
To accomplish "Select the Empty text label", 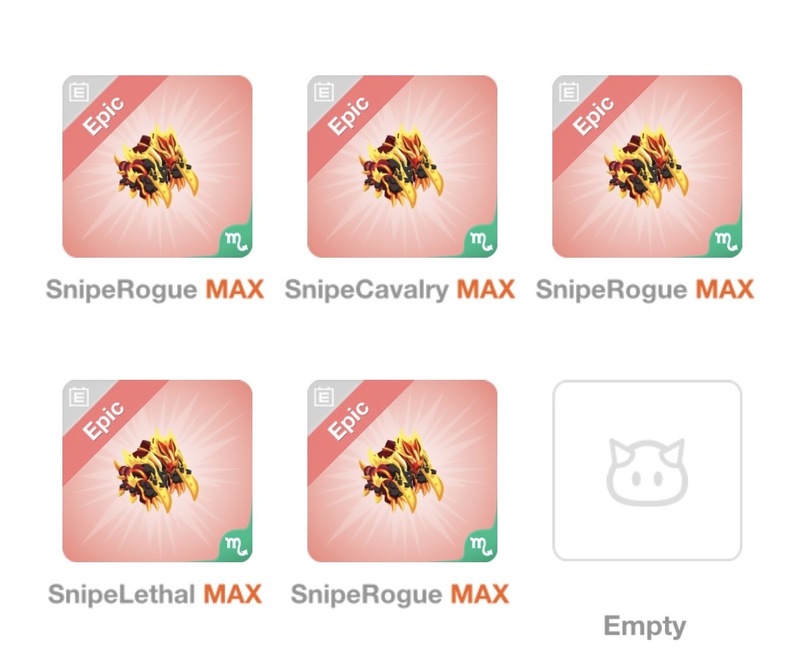I will 645,626.
